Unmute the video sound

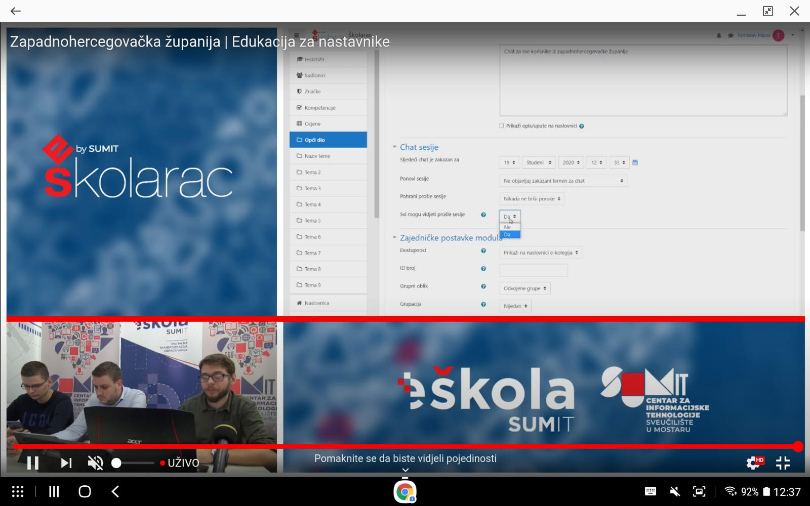[x=95, y=463]
